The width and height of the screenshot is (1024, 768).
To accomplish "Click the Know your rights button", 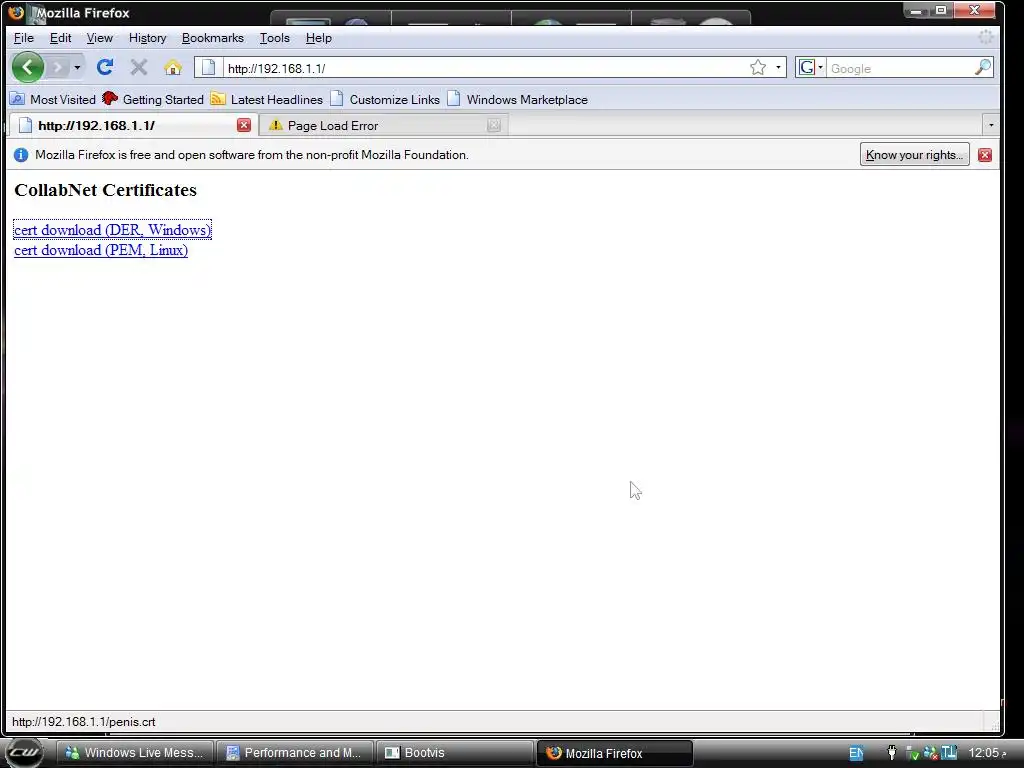I will 914,155.
